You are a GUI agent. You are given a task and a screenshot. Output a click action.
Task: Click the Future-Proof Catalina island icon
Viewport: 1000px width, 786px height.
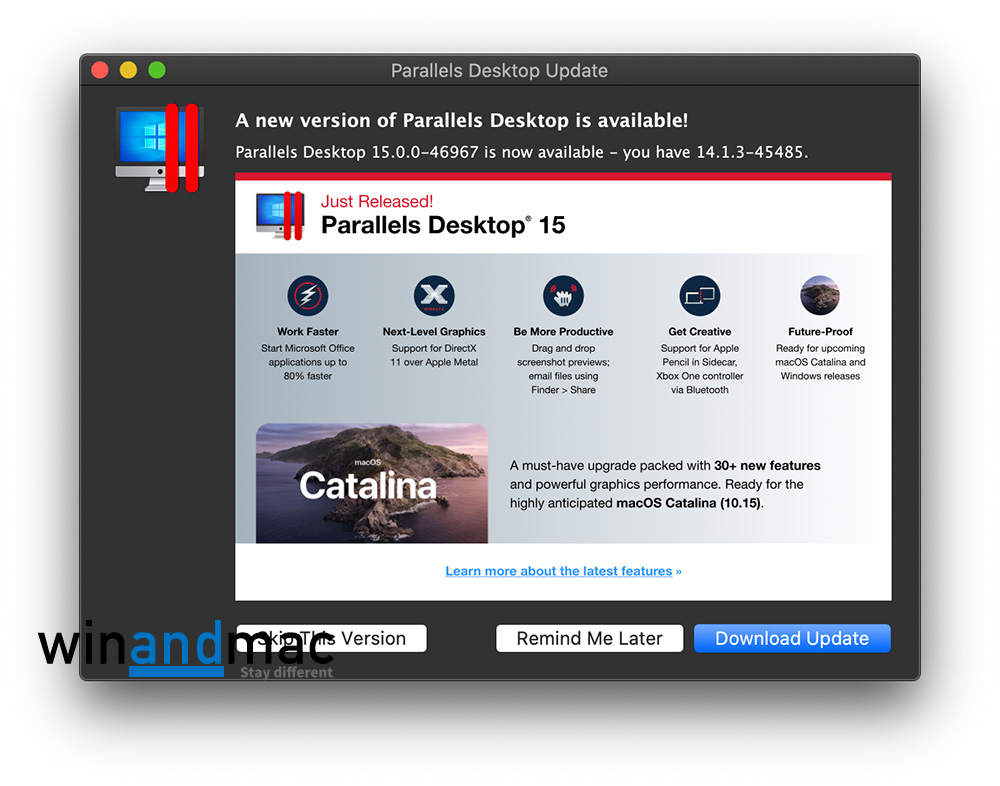point(820,296)
